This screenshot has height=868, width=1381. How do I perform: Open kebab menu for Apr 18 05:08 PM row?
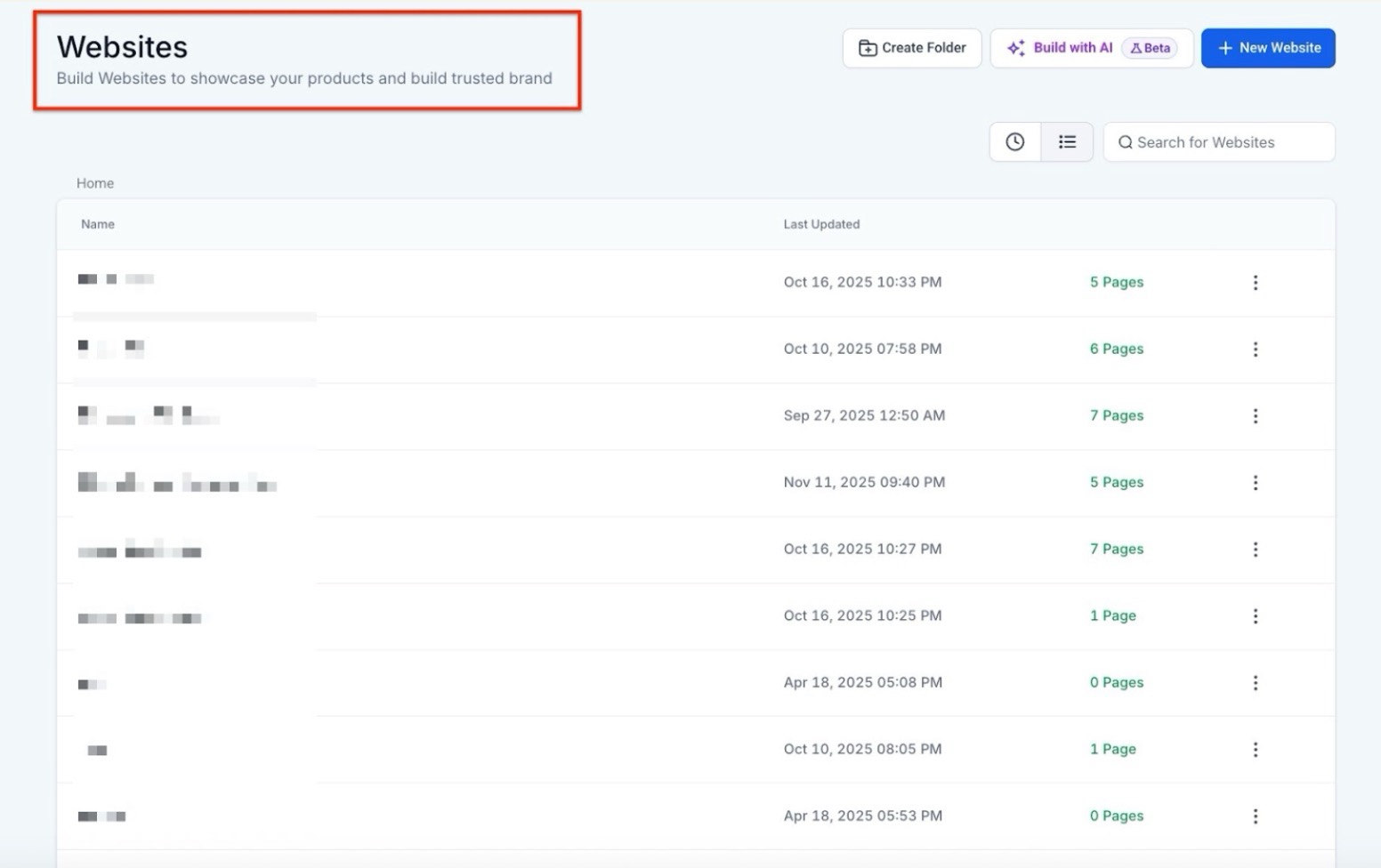coord(1256,683)
